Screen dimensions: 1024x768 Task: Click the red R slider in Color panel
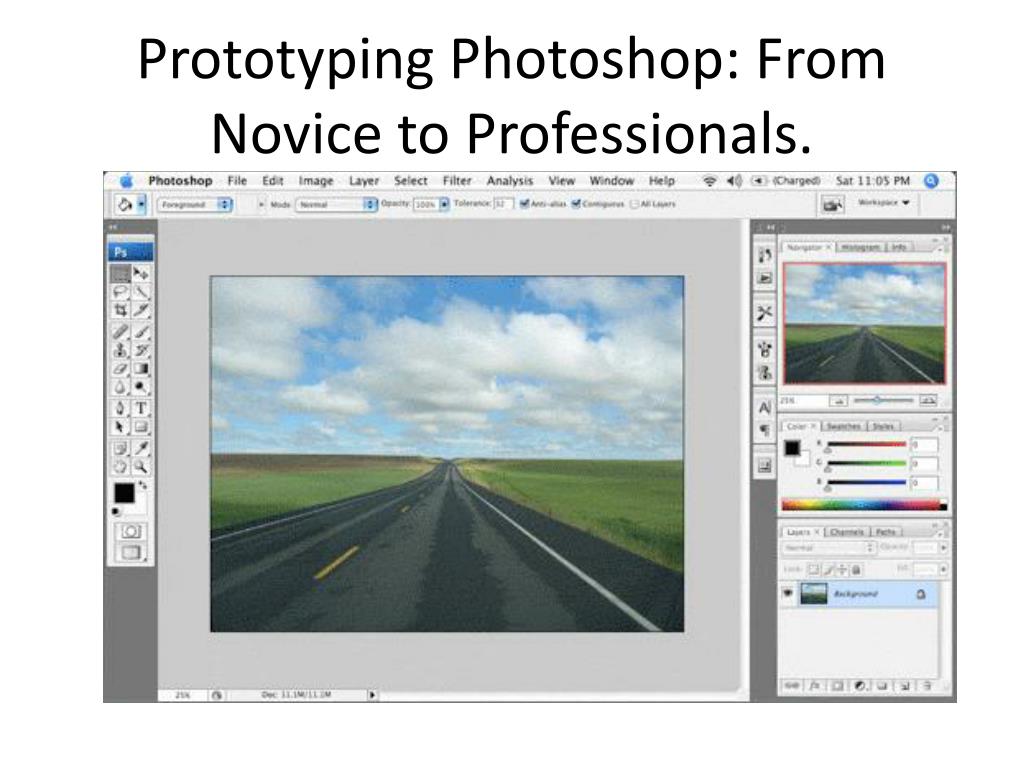click(x=866, y=445)
